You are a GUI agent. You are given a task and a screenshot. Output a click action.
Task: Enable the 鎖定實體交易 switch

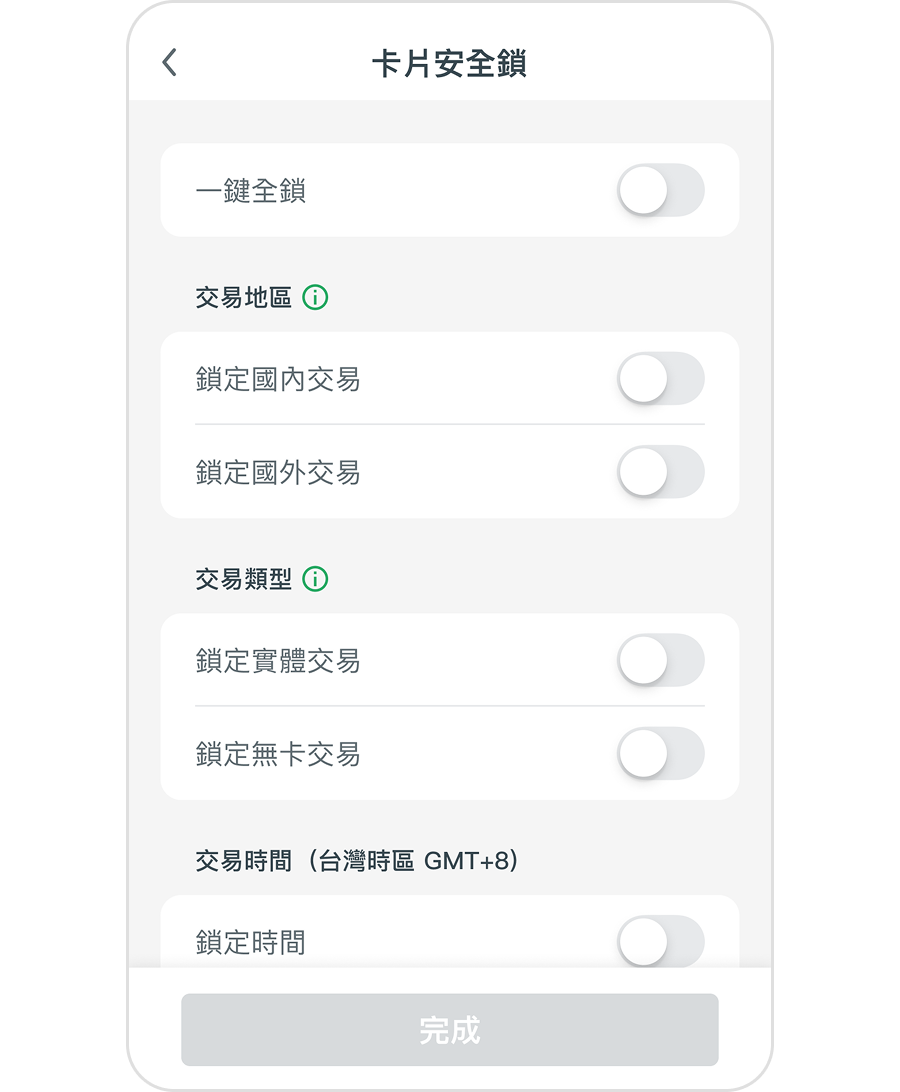tap(660, 660)
